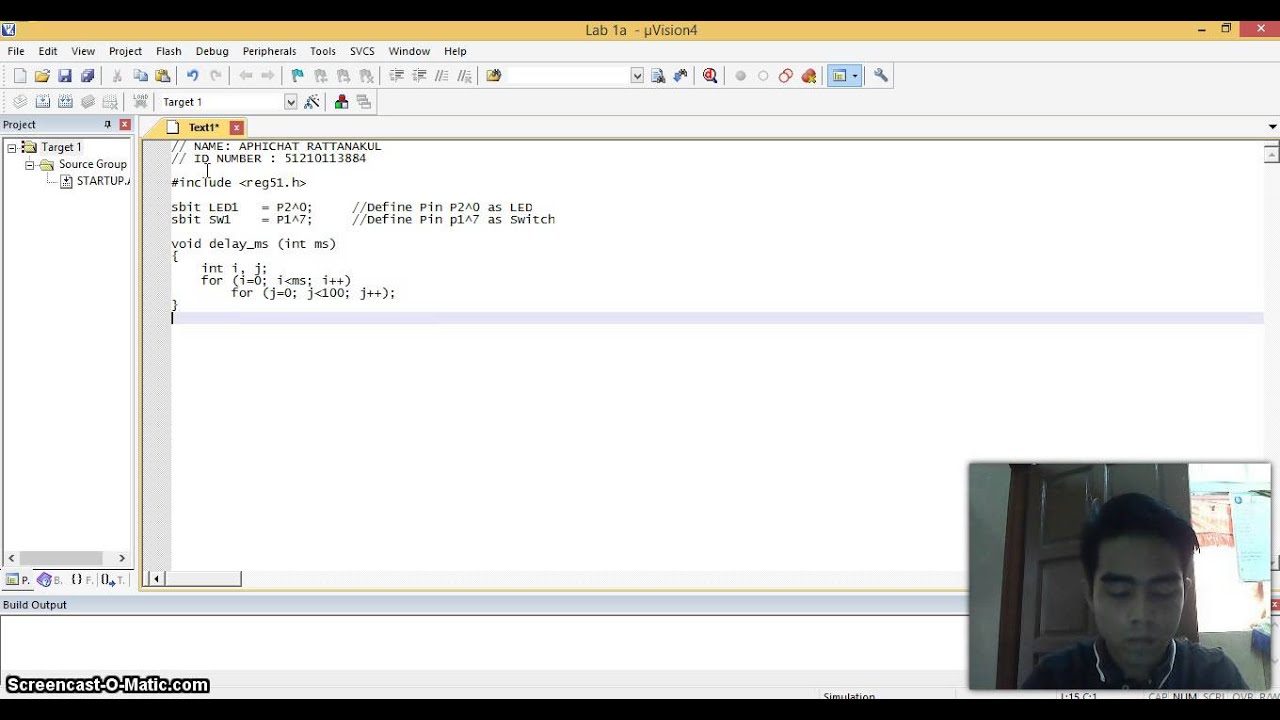1280x720 pixels.
Task: Click the Indent selected text icon
Action: tap(396, 76)
